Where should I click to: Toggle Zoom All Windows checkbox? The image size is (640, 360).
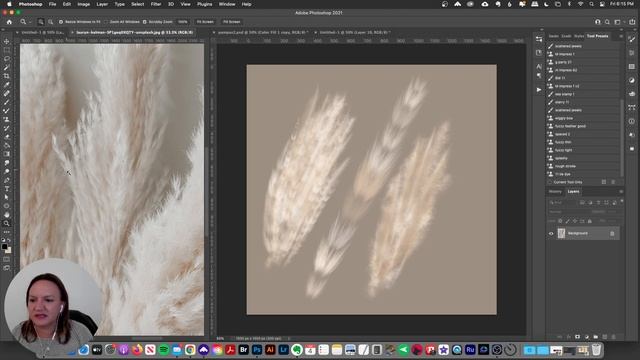105,22
